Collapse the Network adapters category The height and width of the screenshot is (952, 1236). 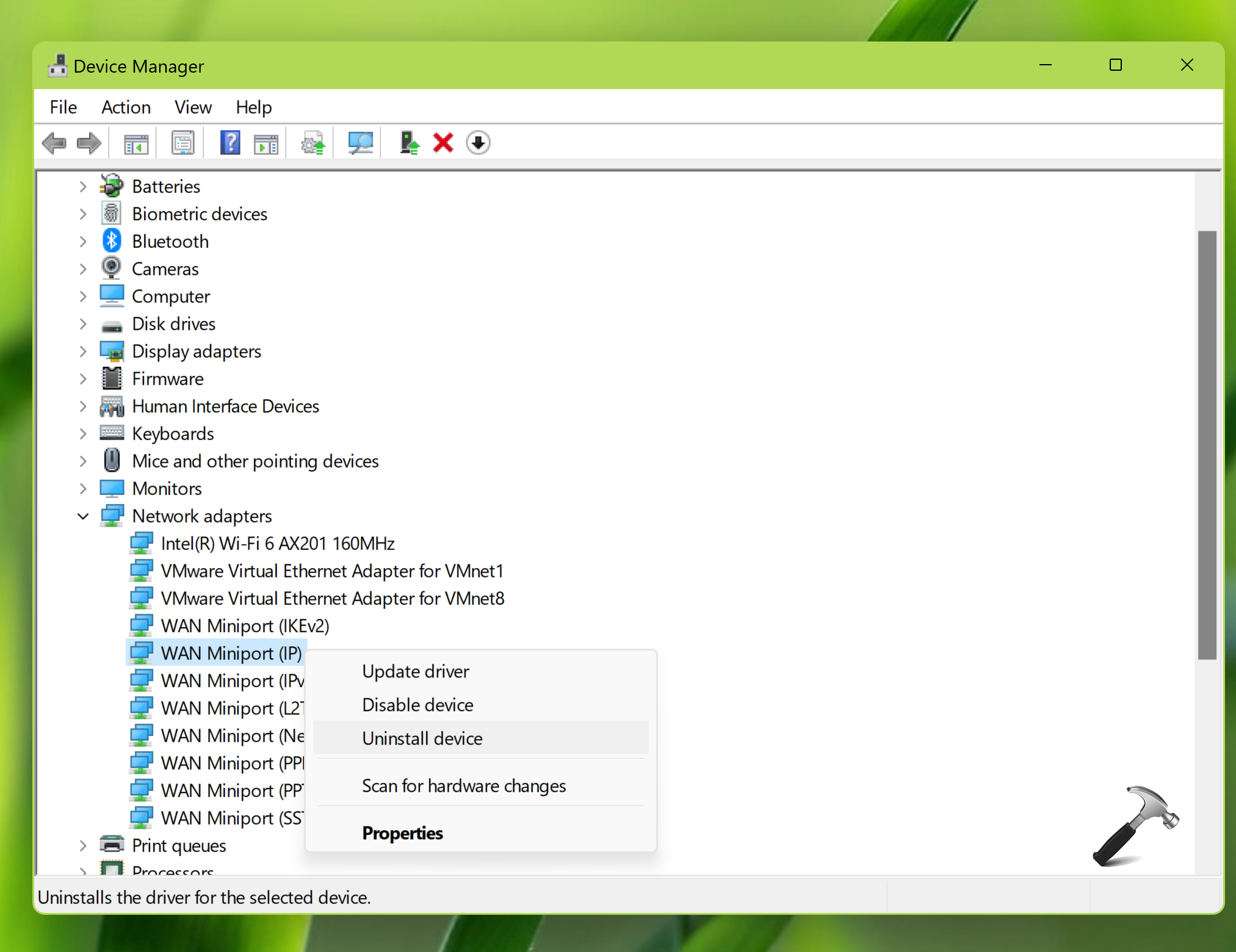click(84, 516)
